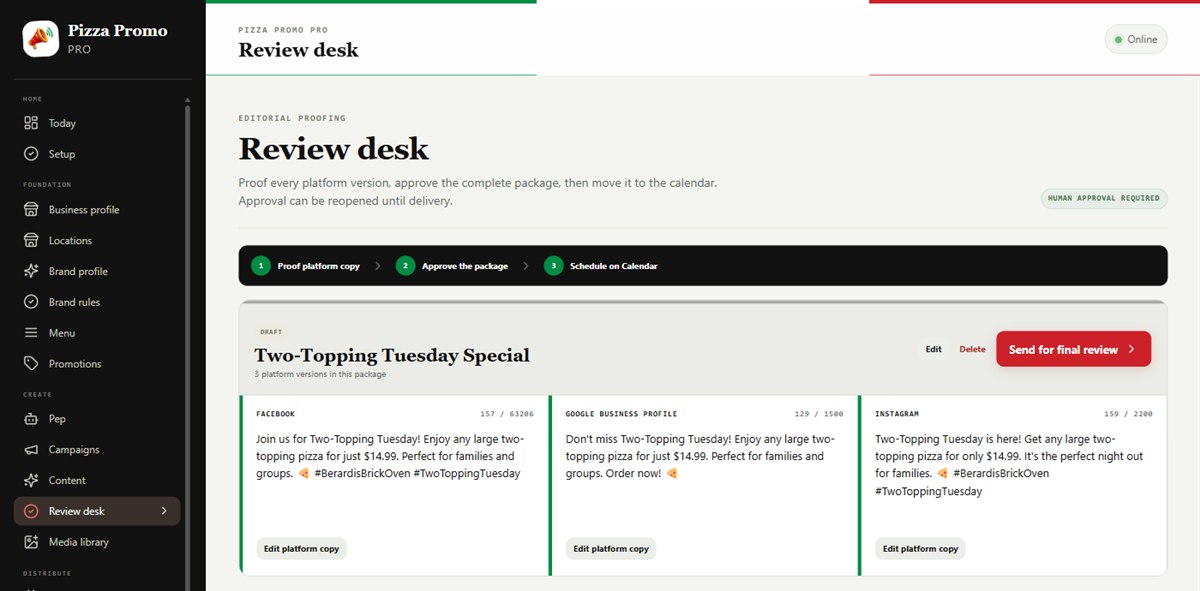
Task: Open Pep assistant
Action: 97,419
